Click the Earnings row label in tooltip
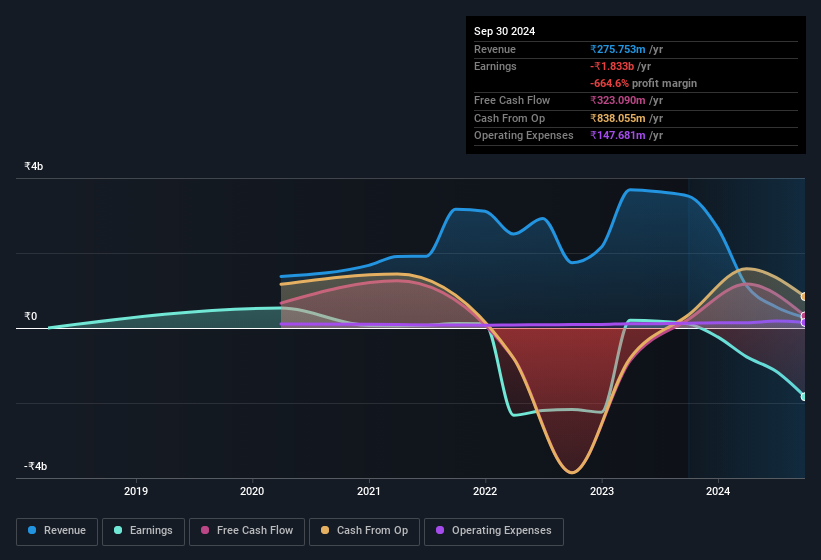The width and height of the screenshot is (821, 560). (x=495, y=66)
